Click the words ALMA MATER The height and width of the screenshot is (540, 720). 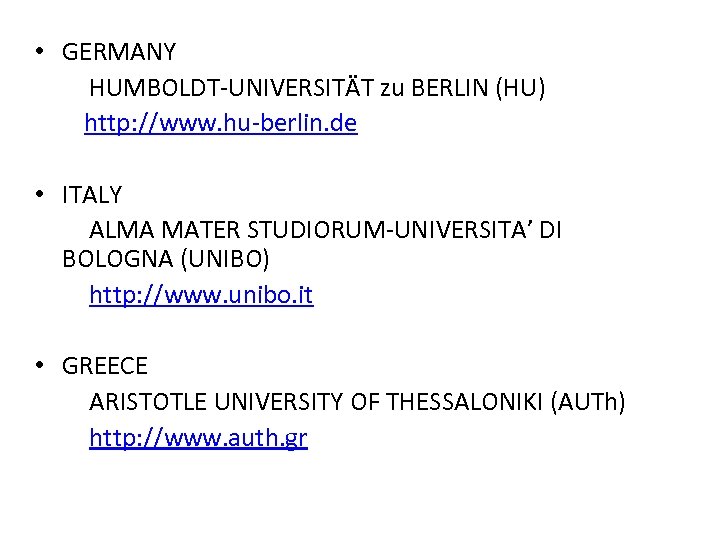coord(165,230)
